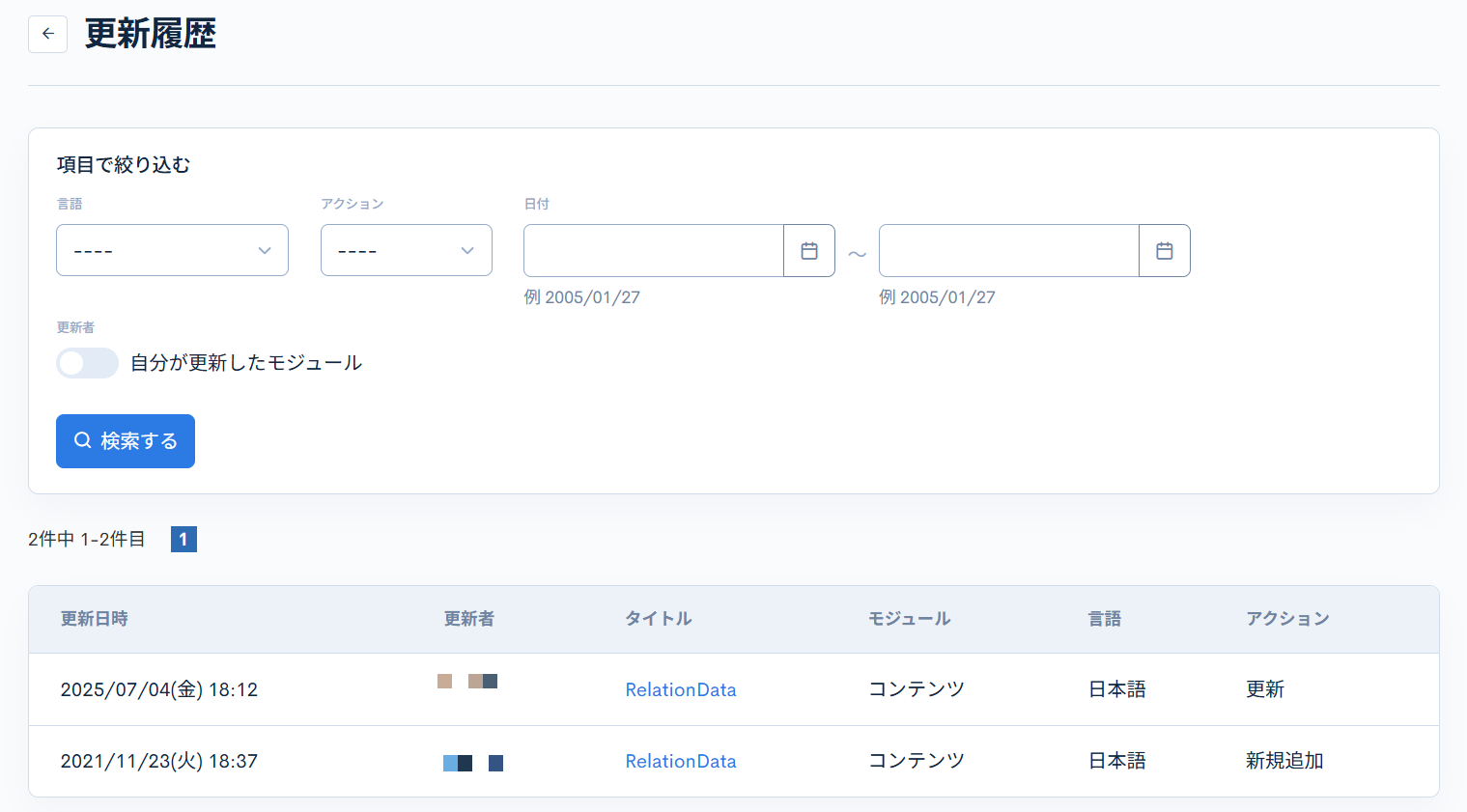Focus the end date input field
Image resolution: width=1467 pixels, height=812 pixels.
(x=1008, y=251)
